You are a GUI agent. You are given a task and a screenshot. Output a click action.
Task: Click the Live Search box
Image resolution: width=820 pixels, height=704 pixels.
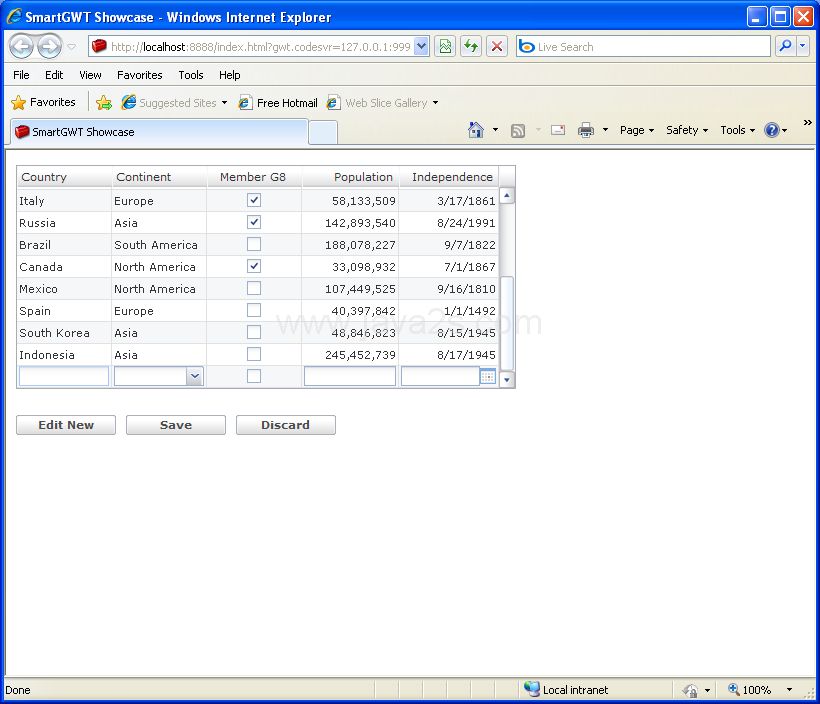[x=643, y=47]
